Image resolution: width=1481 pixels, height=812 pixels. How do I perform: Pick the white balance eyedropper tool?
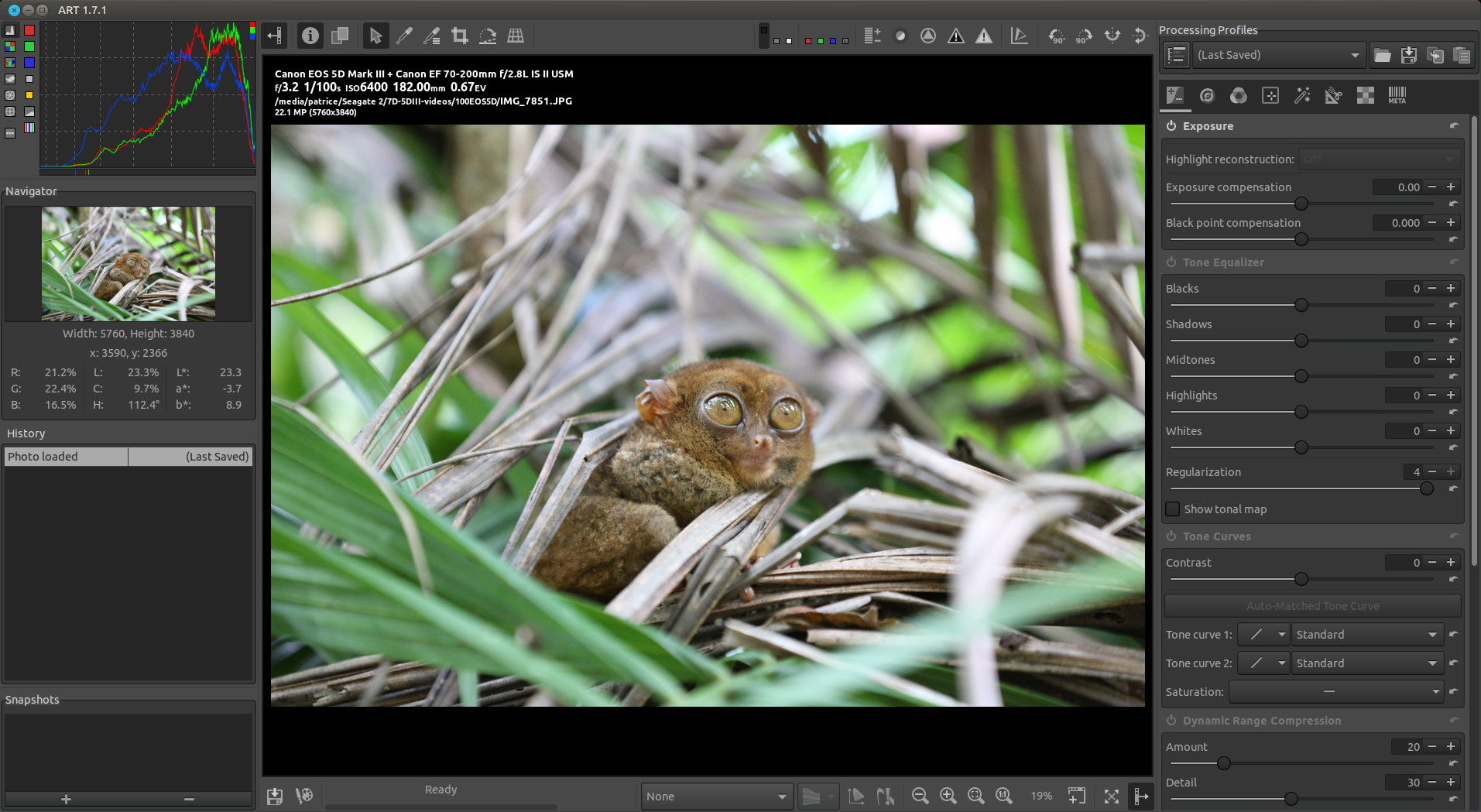[404, 36]
